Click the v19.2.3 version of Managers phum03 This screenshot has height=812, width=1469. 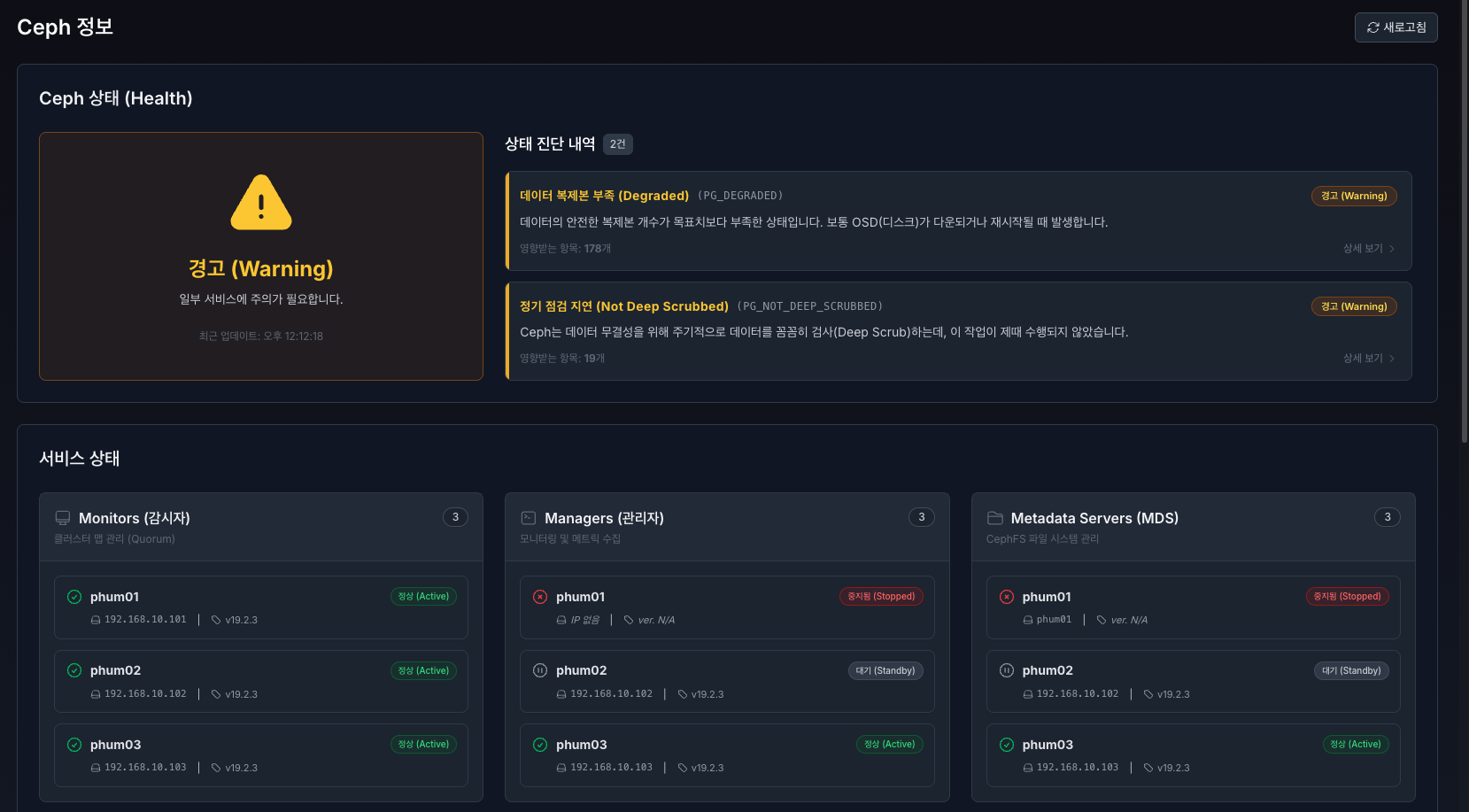pos(707,768)
